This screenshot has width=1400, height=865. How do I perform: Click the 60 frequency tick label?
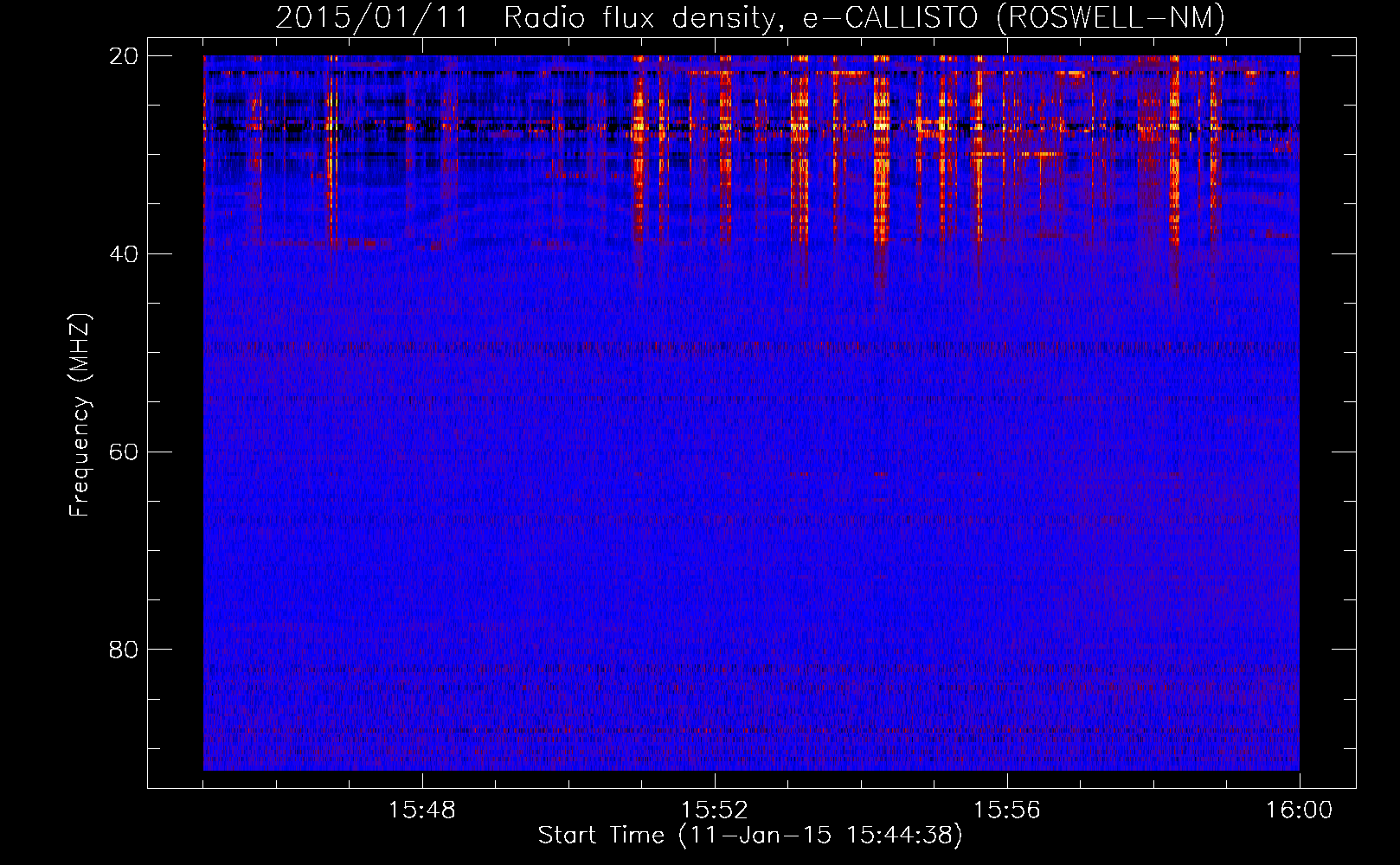coord(124,452)
